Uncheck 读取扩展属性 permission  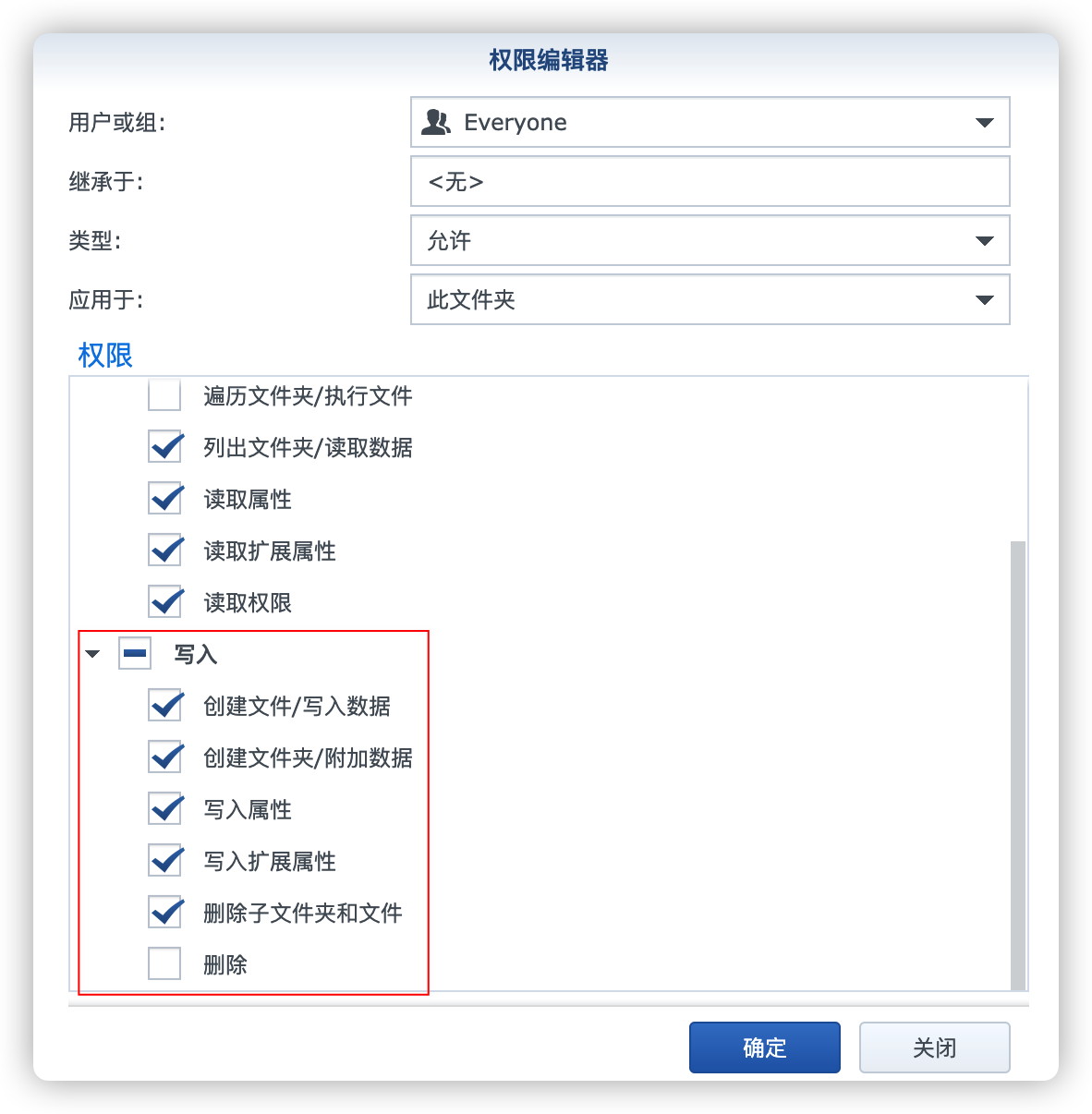click(x=165, y=551)
